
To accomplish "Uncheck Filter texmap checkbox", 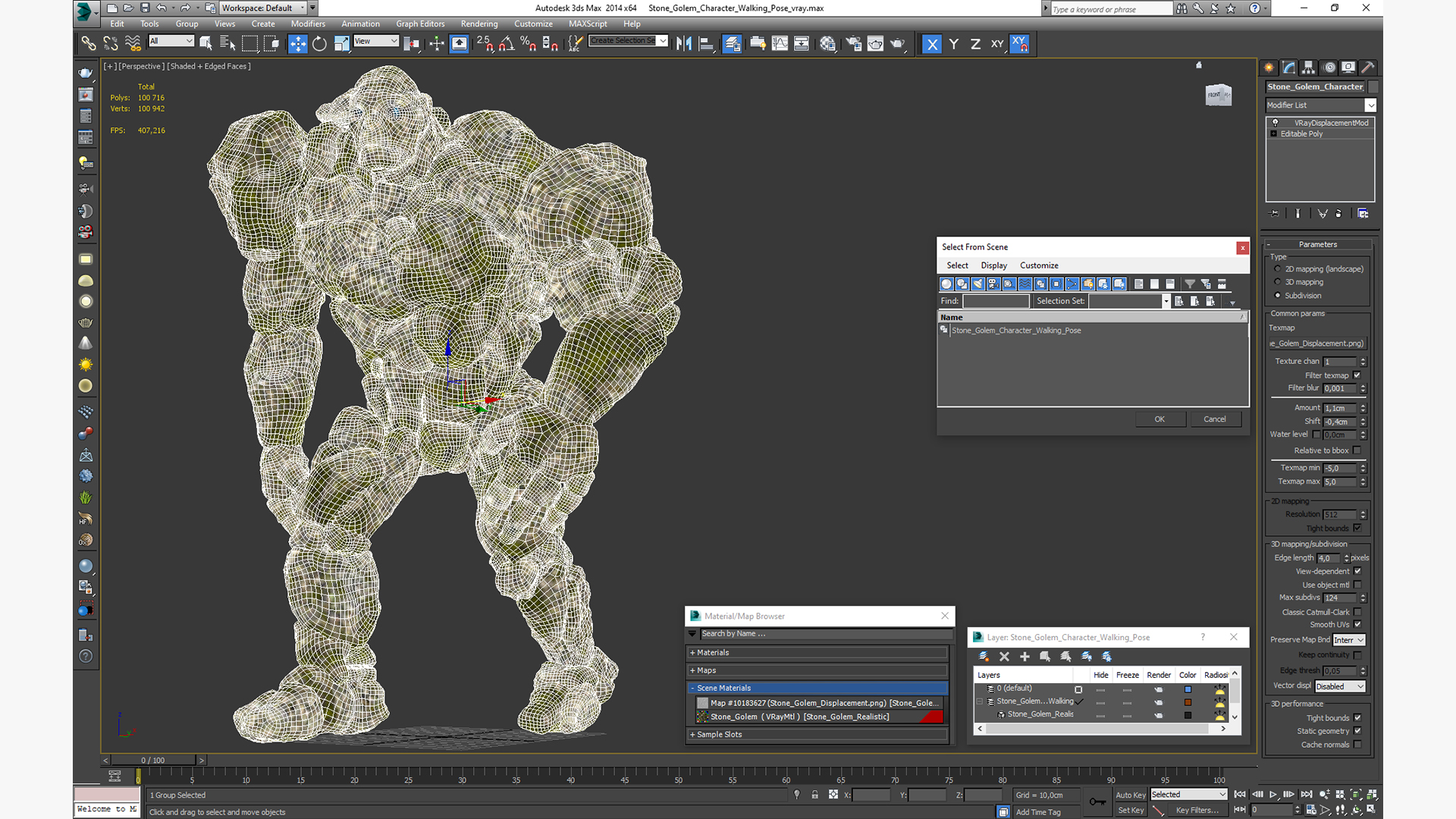I will pos(1357,375).
